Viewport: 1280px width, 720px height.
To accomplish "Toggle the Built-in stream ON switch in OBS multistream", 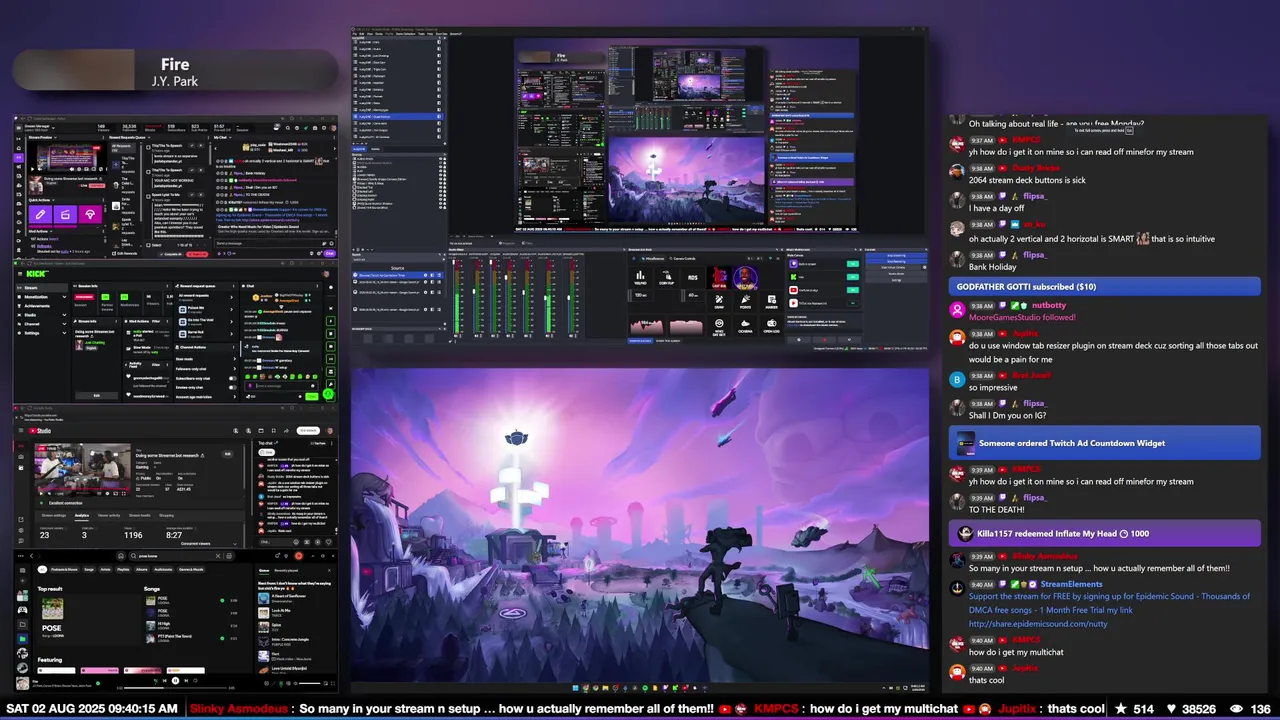I will click(x=853, y=264).
